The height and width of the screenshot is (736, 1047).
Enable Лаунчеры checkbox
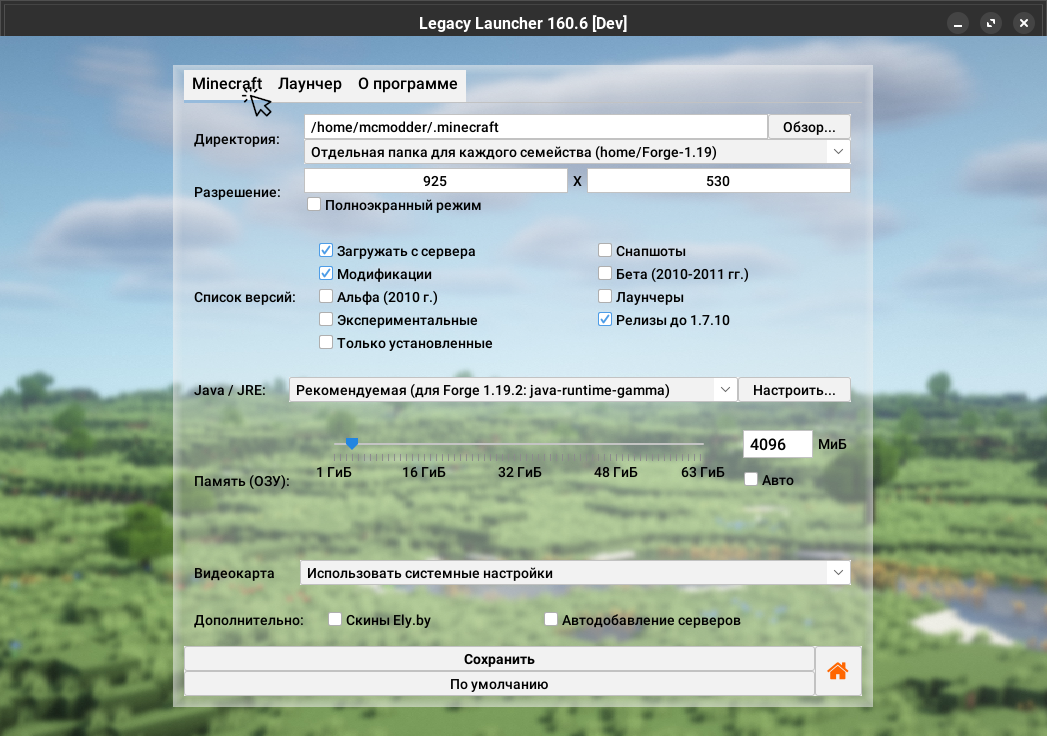[x=605, y=297]
